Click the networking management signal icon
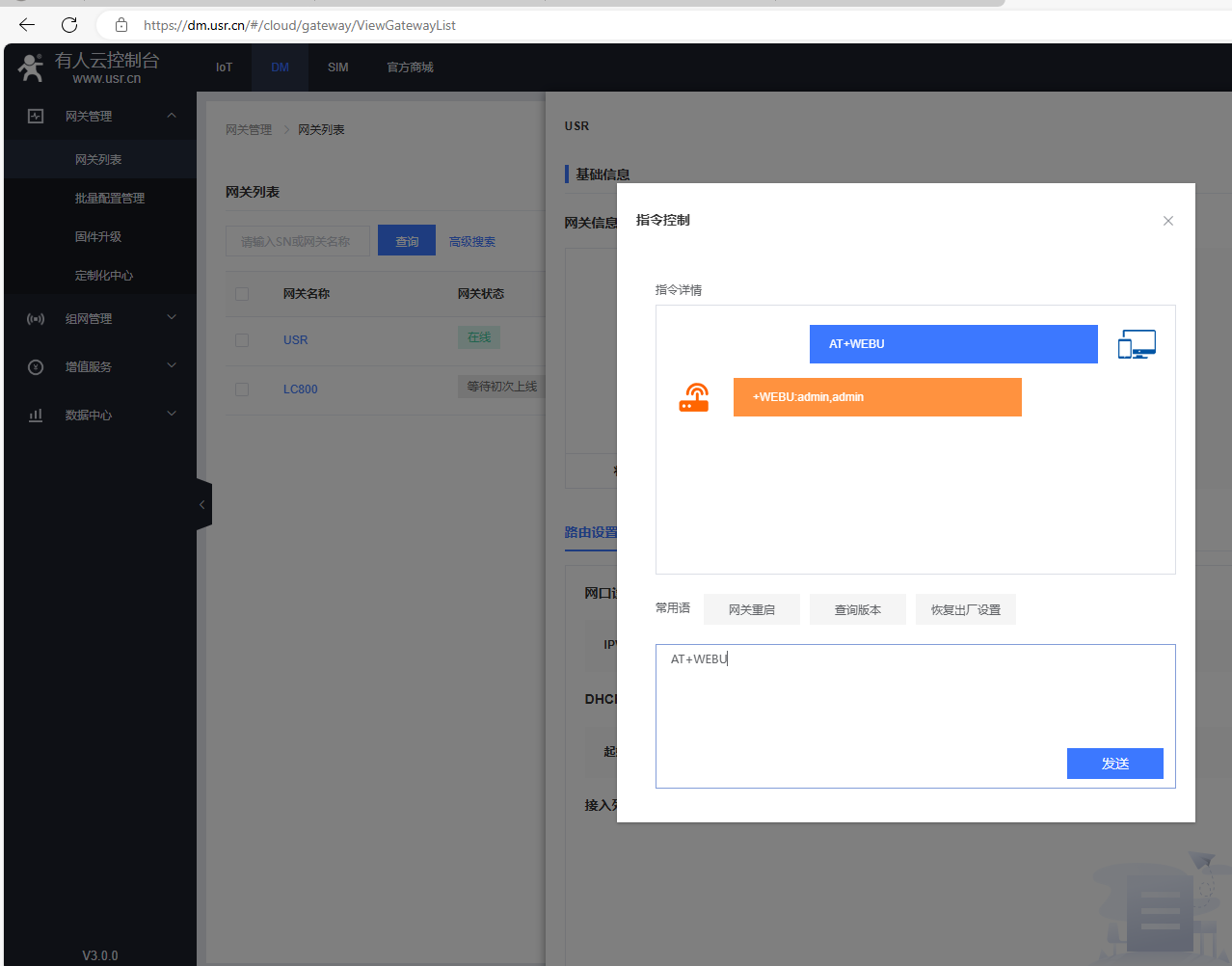The width and height of the screenshot is (1232, 966). 36,318
